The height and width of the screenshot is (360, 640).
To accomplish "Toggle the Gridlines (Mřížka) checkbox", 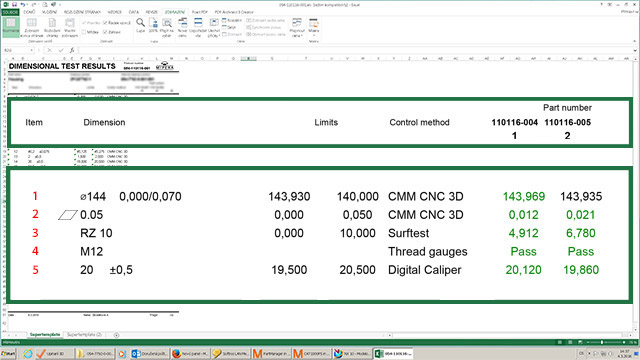I will tap(91, 32).
